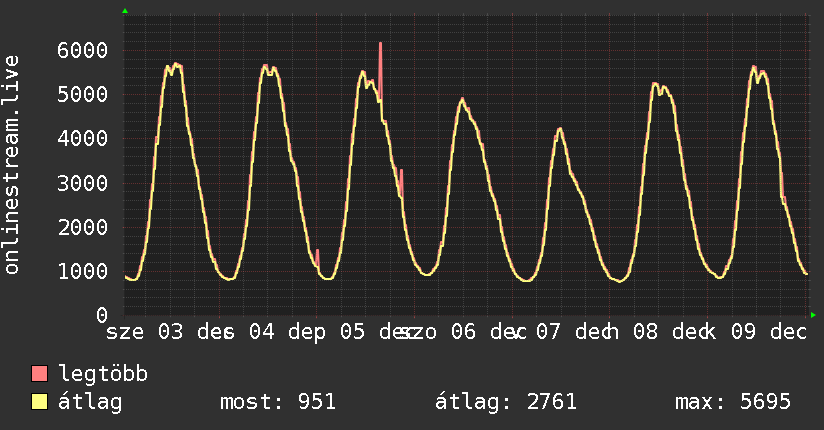Click the 1000 y-axis label
The height and width of the screenshot is (430, 824).
point(83,271)
